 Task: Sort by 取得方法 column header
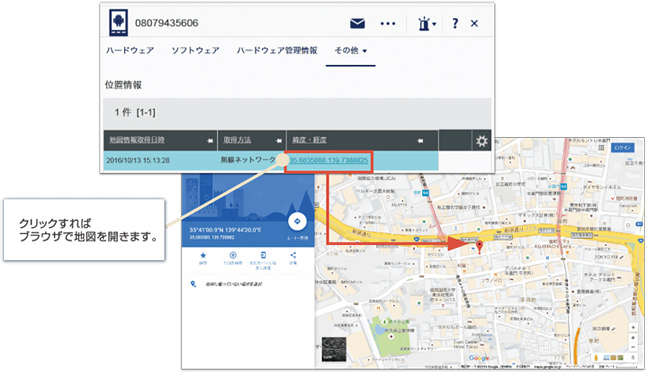237,140
